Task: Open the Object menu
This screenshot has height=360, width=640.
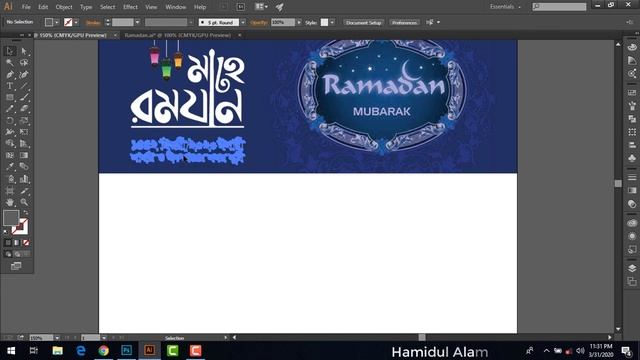Action: 64,7
